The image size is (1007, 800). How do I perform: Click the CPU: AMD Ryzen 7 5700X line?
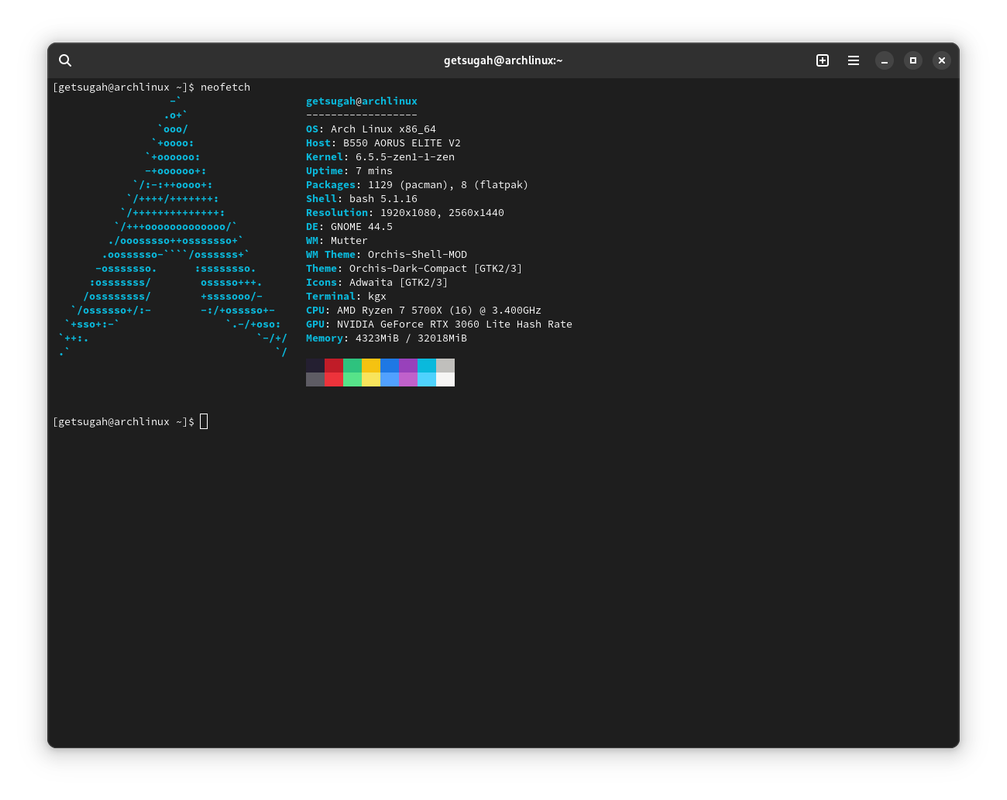pyautogui.click(x=424, y=311)
